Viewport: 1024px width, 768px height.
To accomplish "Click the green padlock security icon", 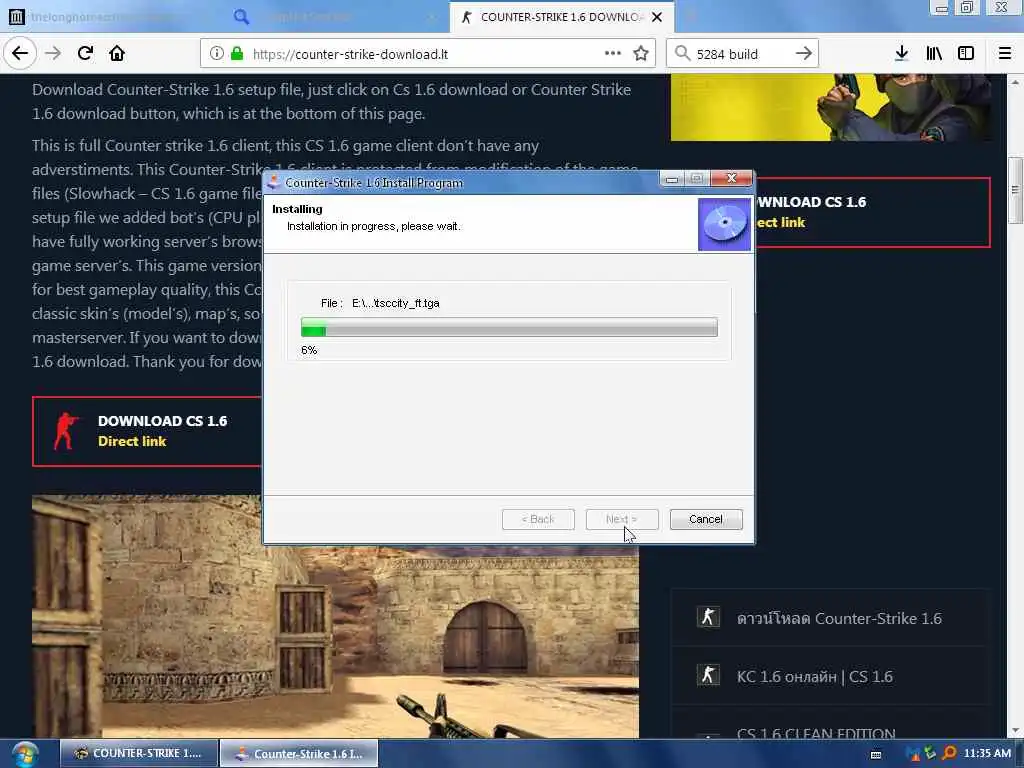I will tap(237, 54).
